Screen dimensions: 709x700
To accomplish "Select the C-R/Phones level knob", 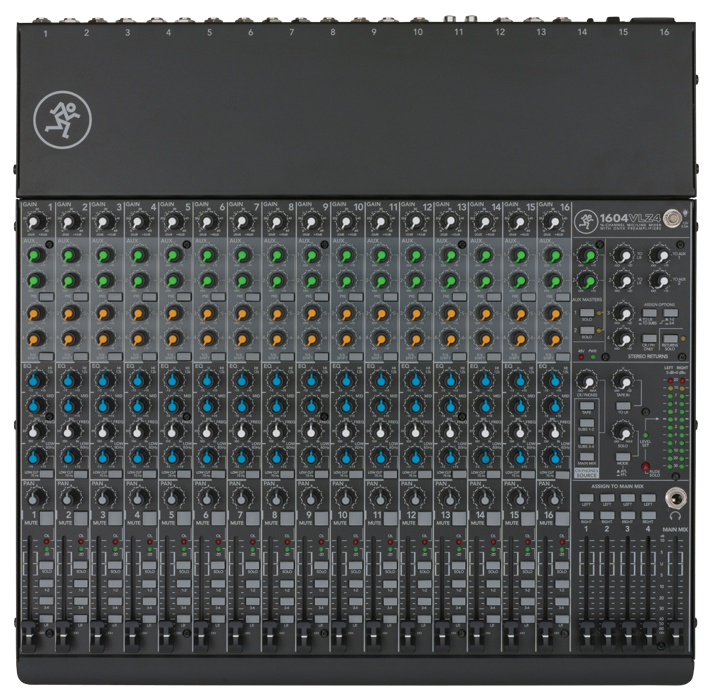I will [x=586, y=383].
